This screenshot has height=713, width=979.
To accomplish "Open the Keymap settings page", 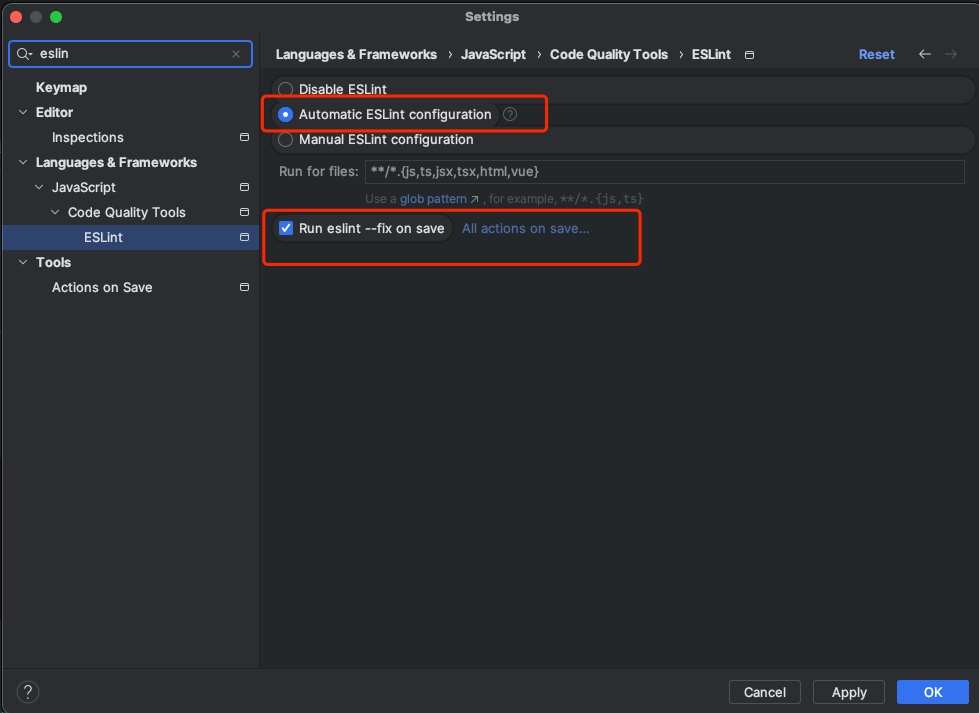I will (x=60, y=87).
